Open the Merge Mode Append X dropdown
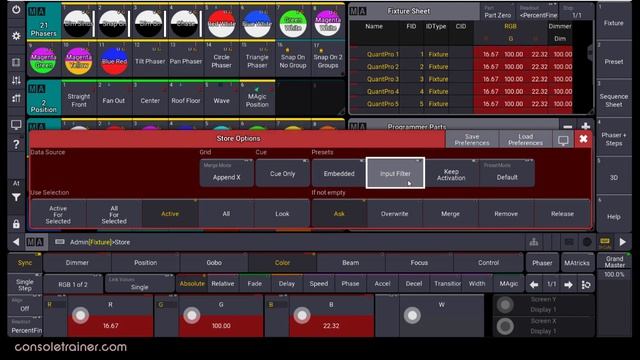Screen dimensions: 640x360 pos(227,173)
